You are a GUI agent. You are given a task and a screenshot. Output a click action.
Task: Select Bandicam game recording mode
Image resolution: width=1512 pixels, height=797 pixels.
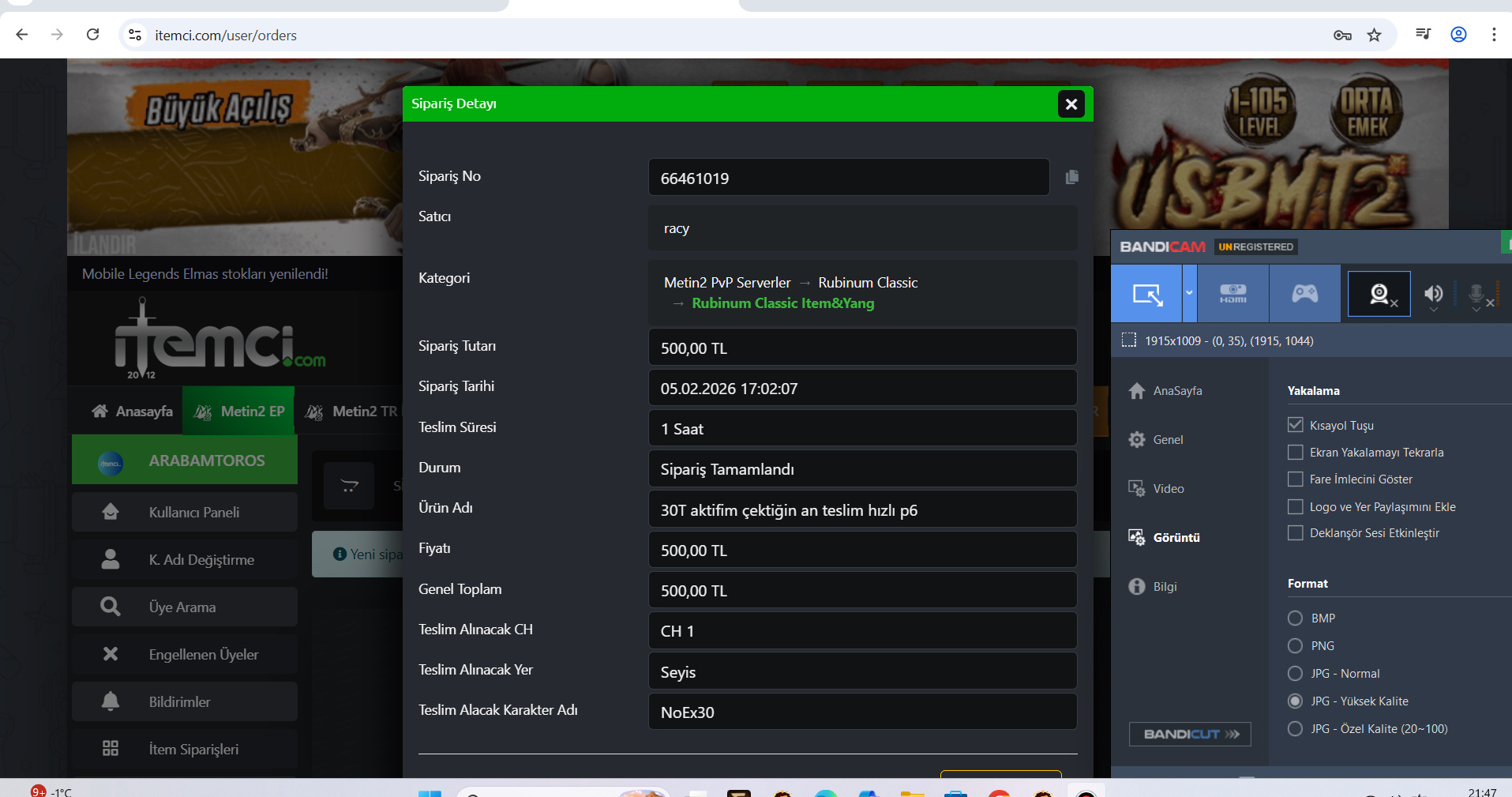[x=1304, y=294]
